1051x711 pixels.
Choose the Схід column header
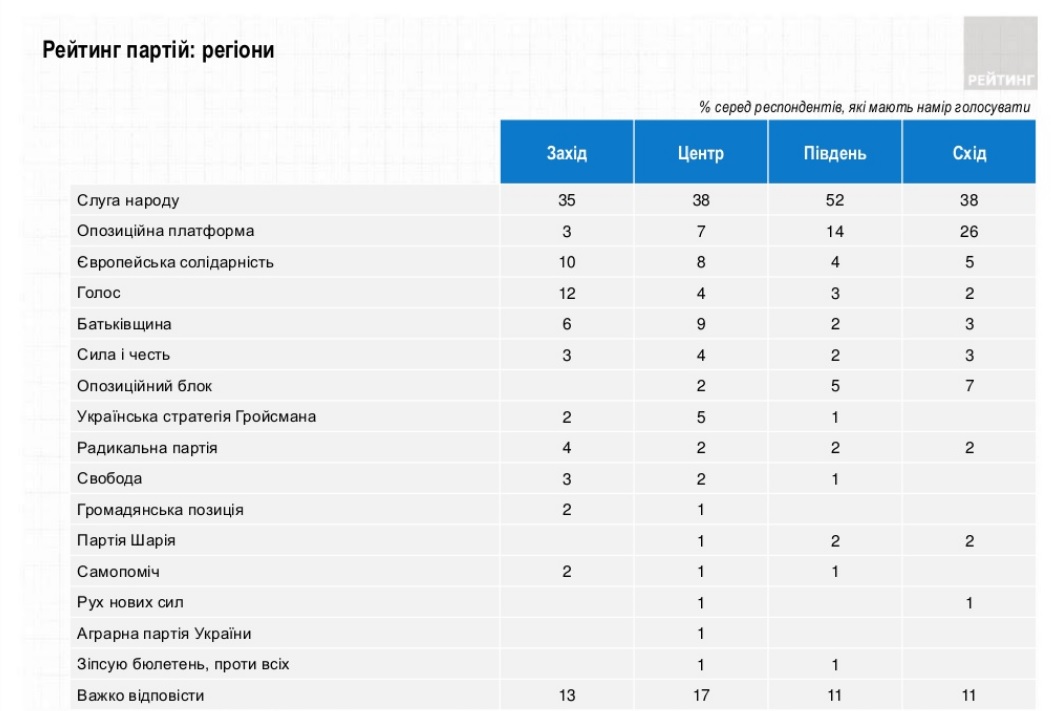tap(969, 153)
